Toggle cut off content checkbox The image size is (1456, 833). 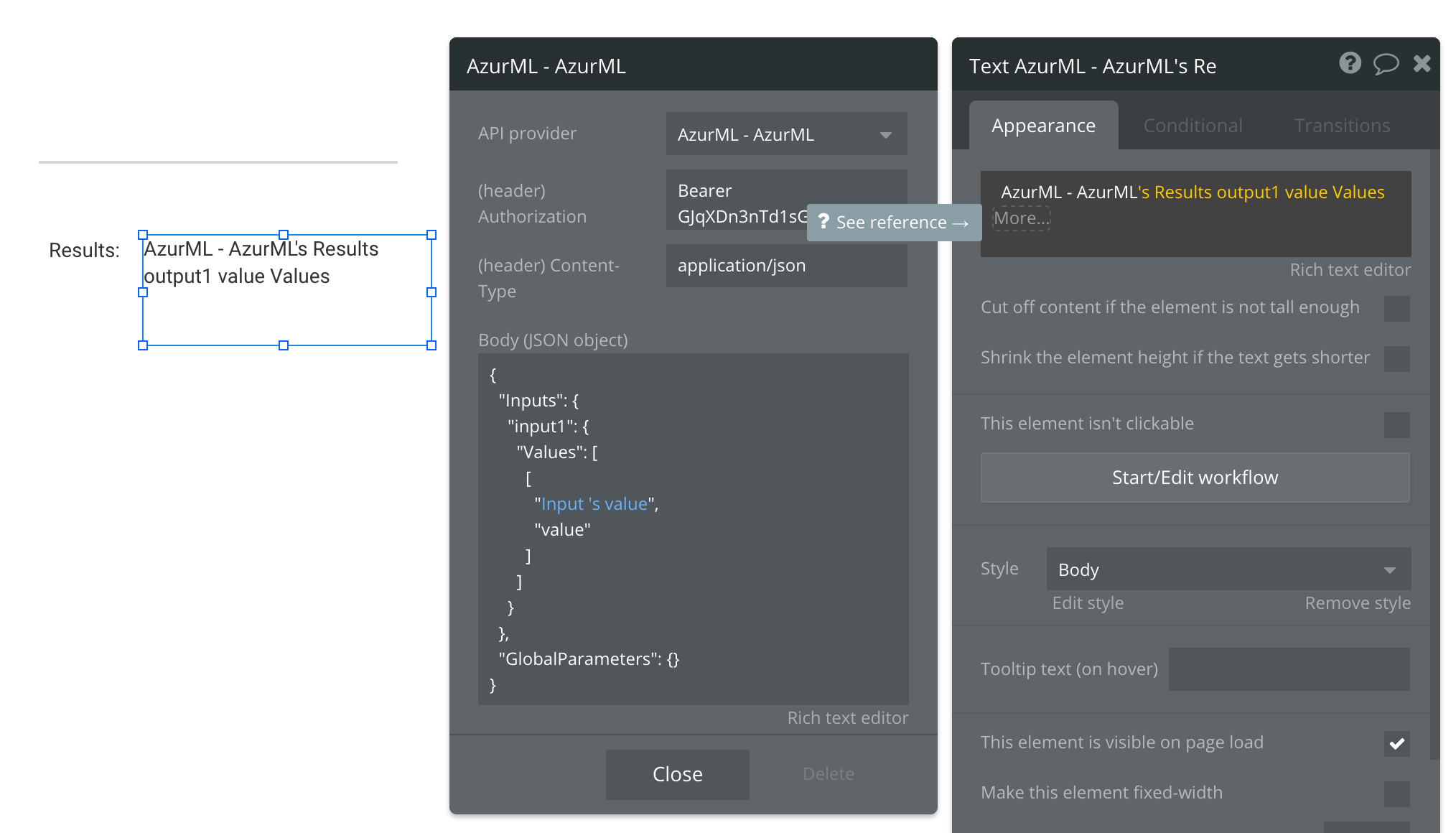[x=1396, y=308]
